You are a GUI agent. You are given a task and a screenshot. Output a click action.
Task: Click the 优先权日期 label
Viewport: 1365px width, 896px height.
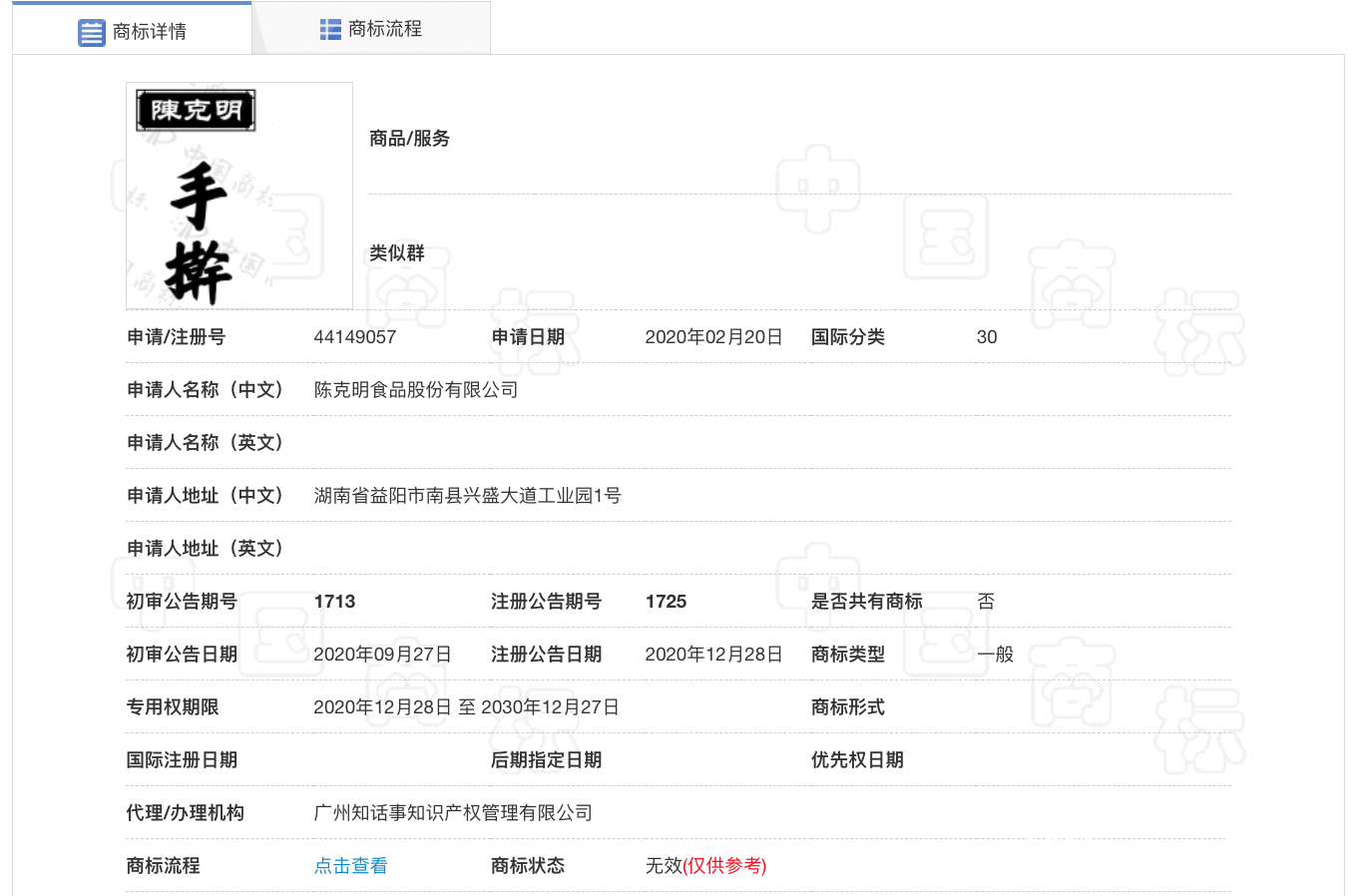pos(857,760)
